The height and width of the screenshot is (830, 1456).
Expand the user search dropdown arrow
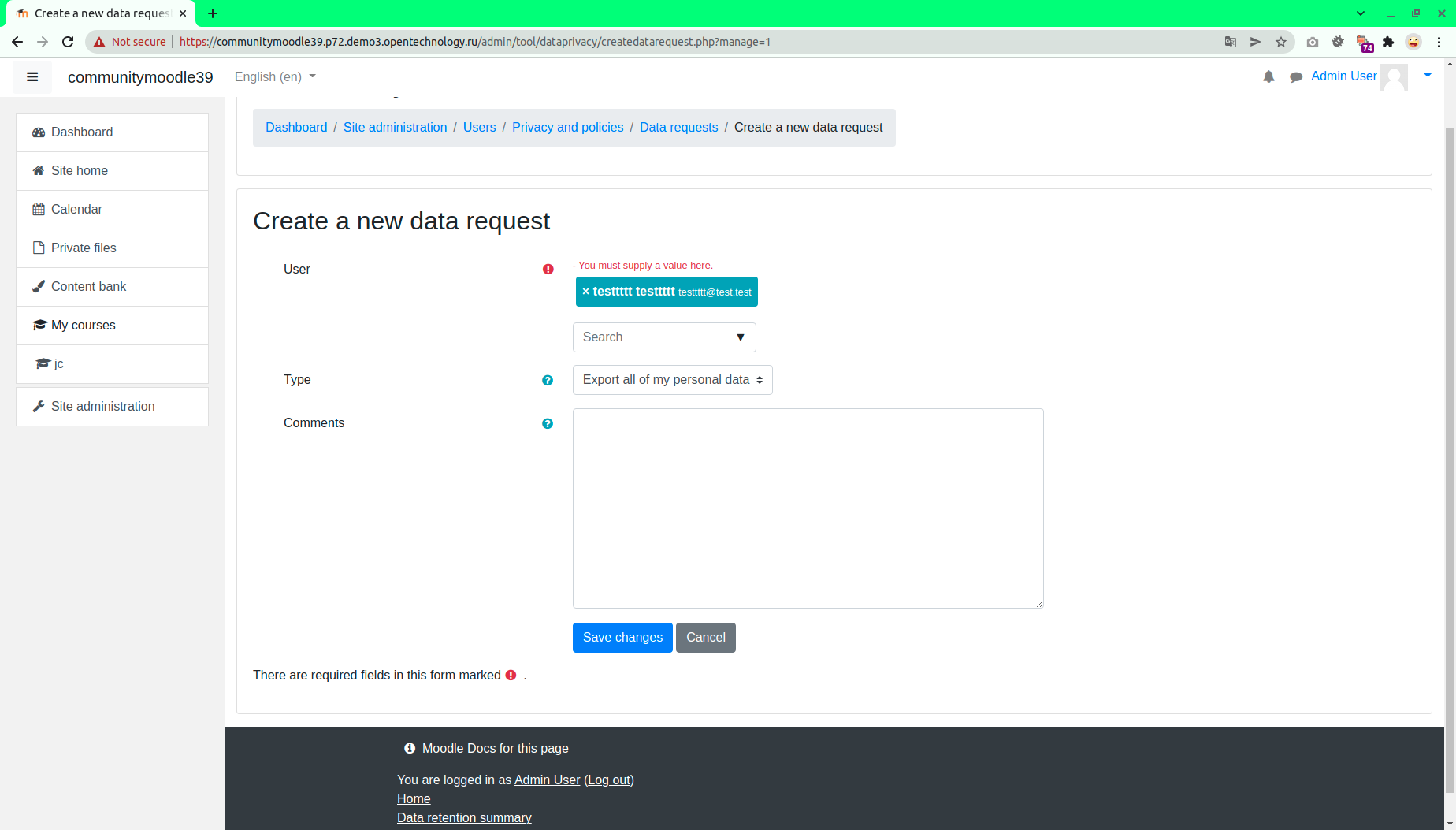(x=741, y=337)
